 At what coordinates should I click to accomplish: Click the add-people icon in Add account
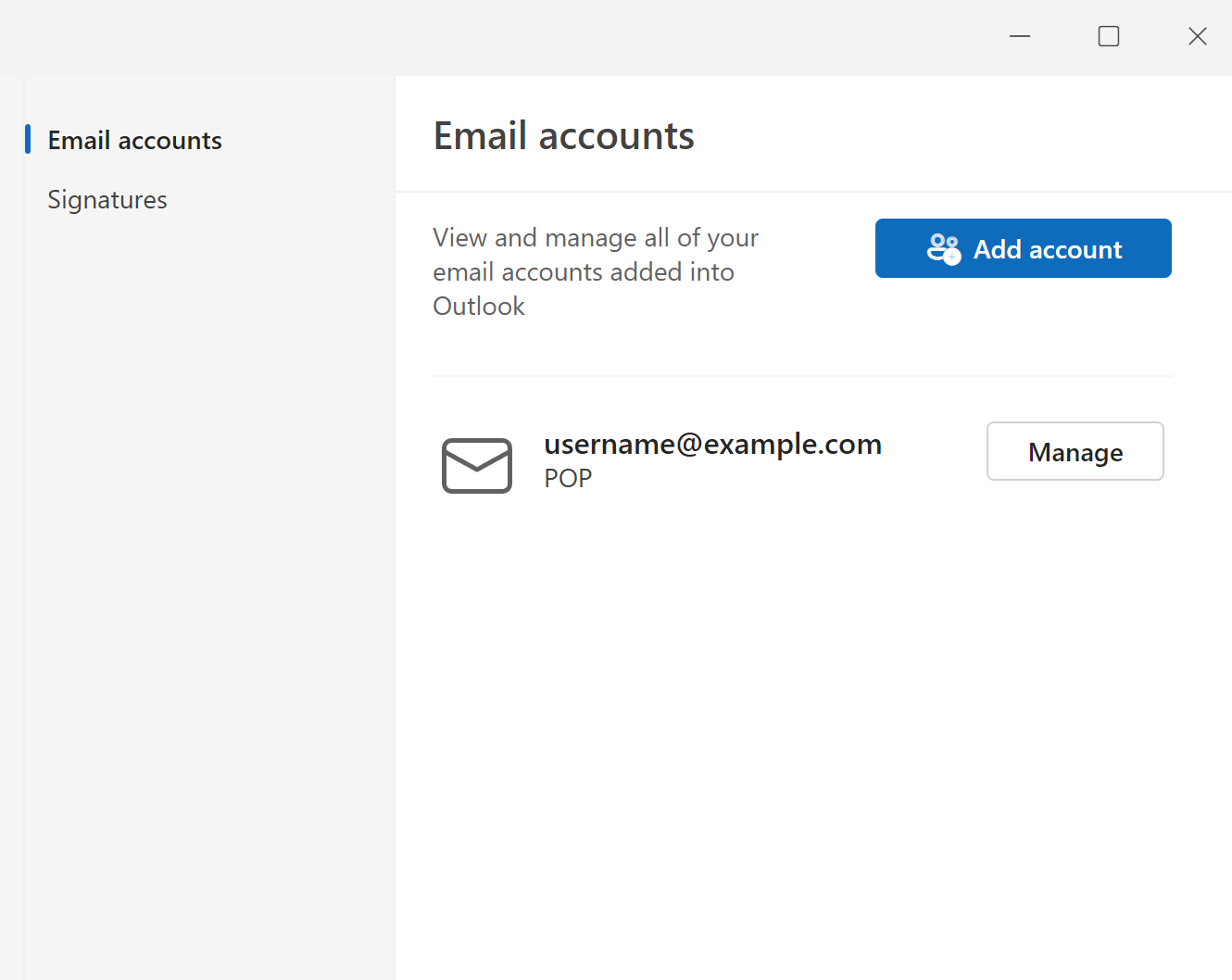pos(944,248)
